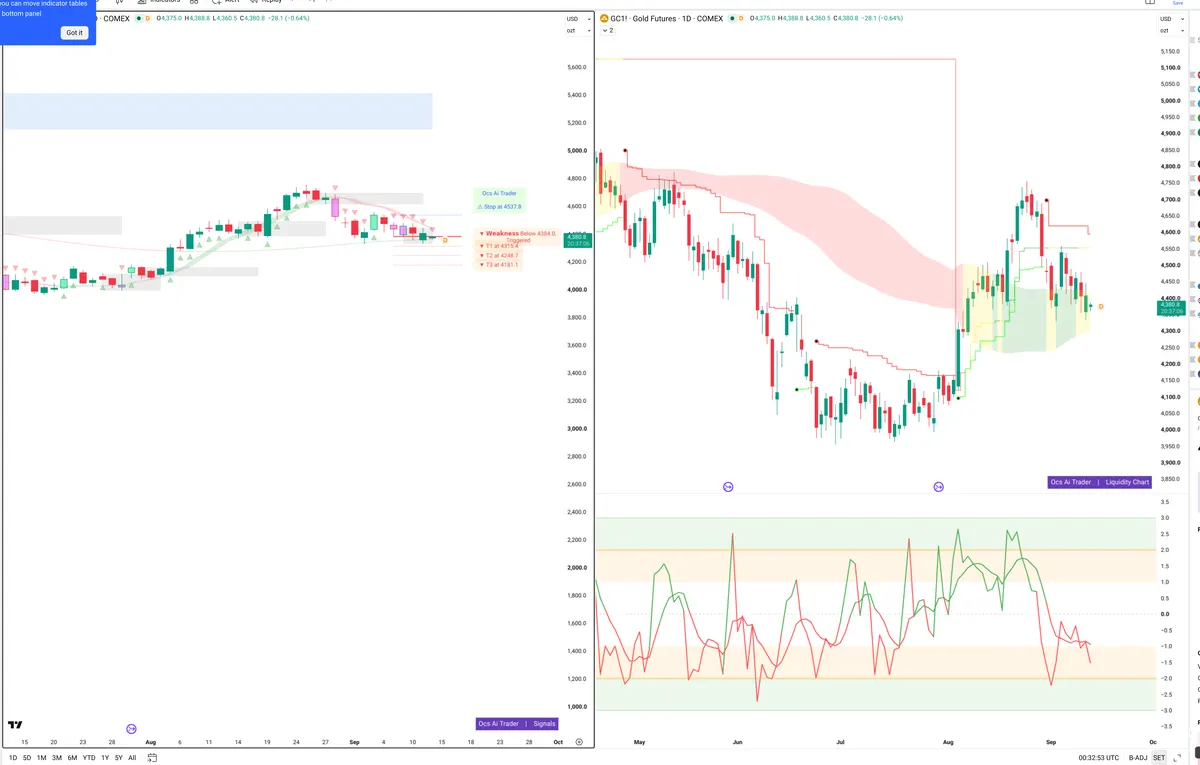Select the 1D date range
The height and width of the screenshot is (765, 1200).
[x=14, y=758]
